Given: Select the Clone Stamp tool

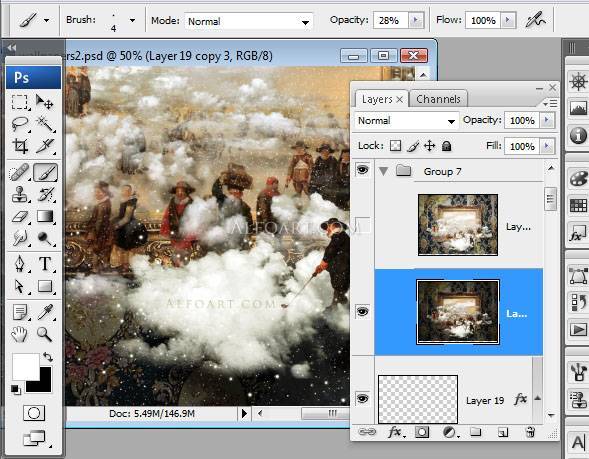Looking at the screenshot, I should click(20, 195).
